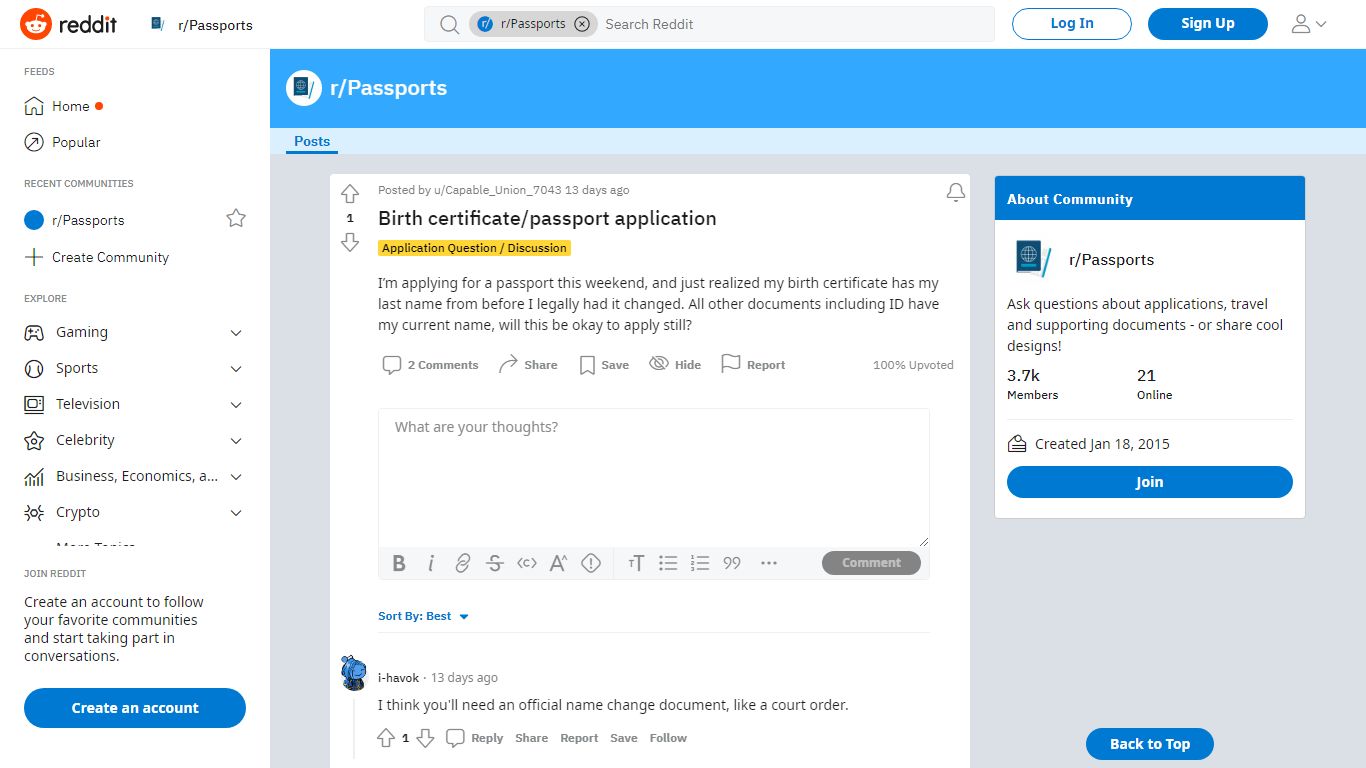Remove the r/Passports search filter chip

(582, 24)
